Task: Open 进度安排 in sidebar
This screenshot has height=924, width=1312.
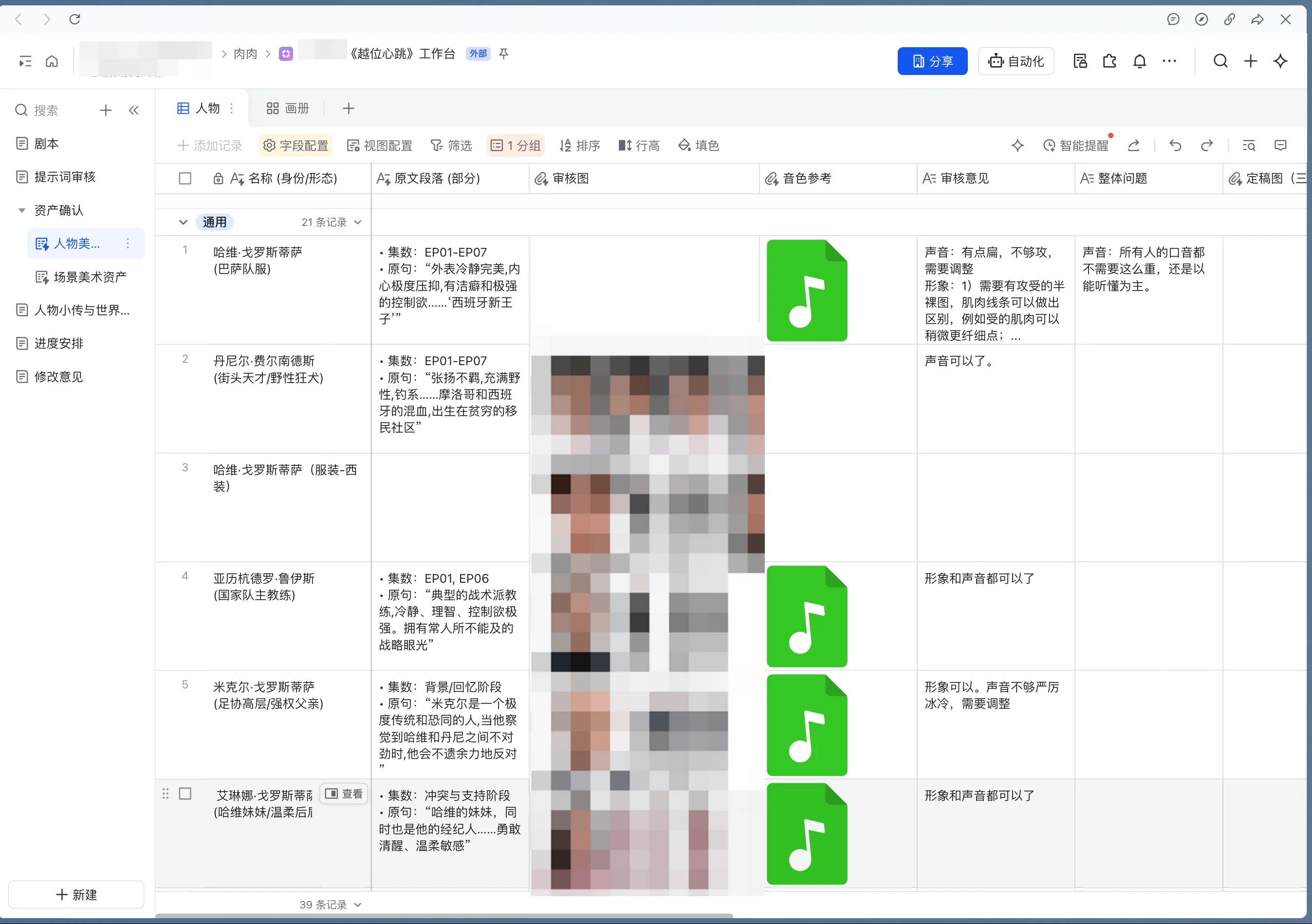Action: click(50, 343)
